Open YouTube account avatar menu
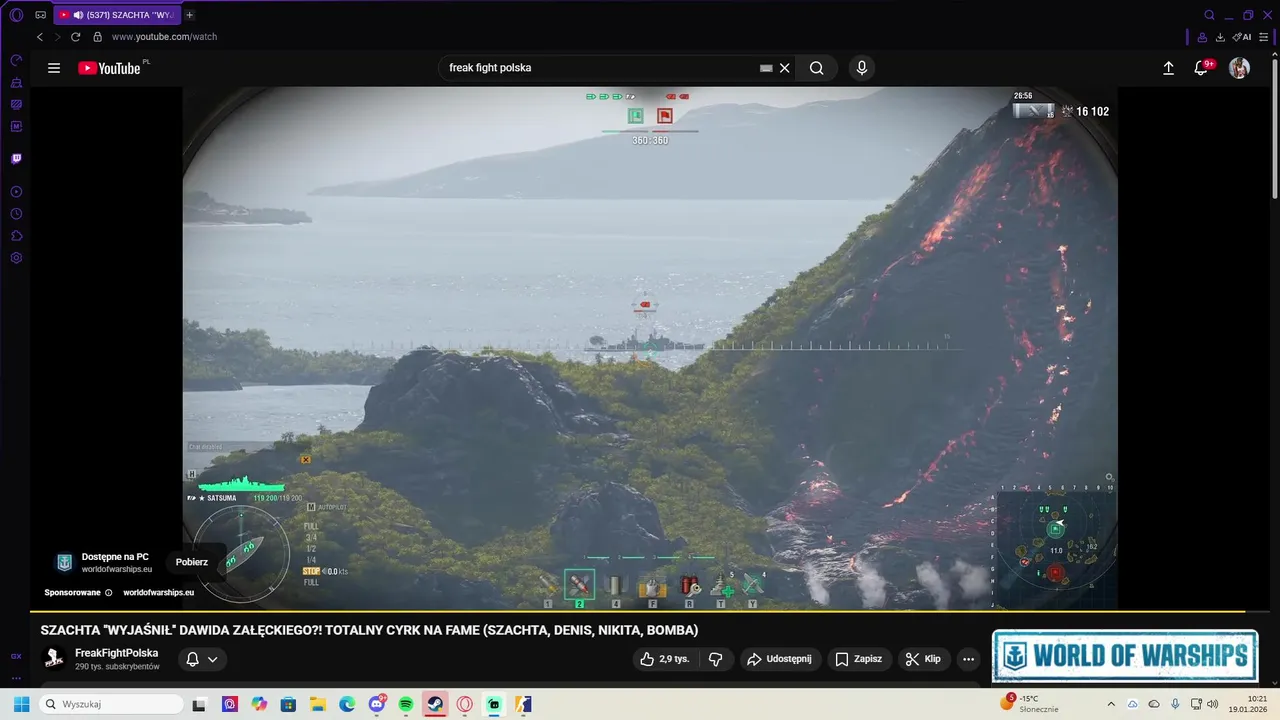 pos(1239,68)
